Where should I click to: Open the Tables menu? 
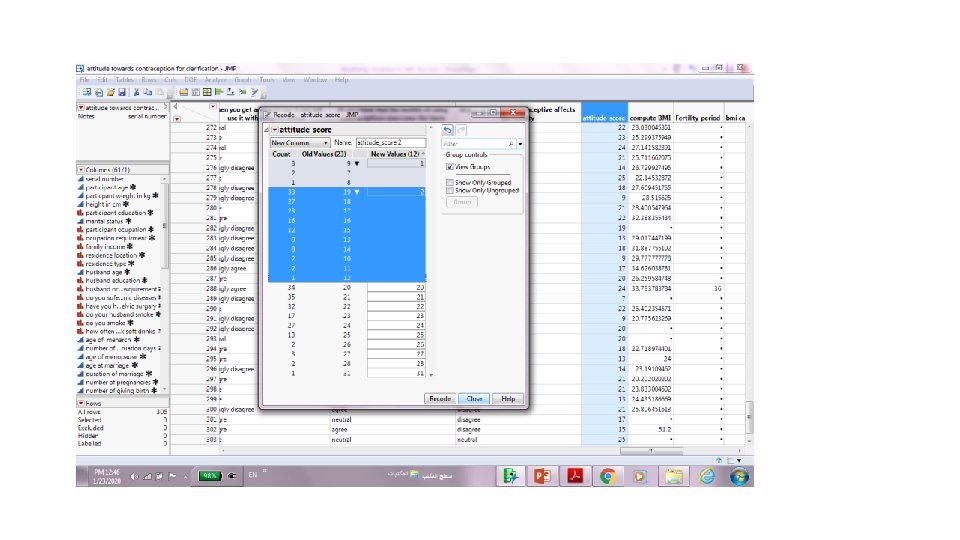[x=124, y=80]
